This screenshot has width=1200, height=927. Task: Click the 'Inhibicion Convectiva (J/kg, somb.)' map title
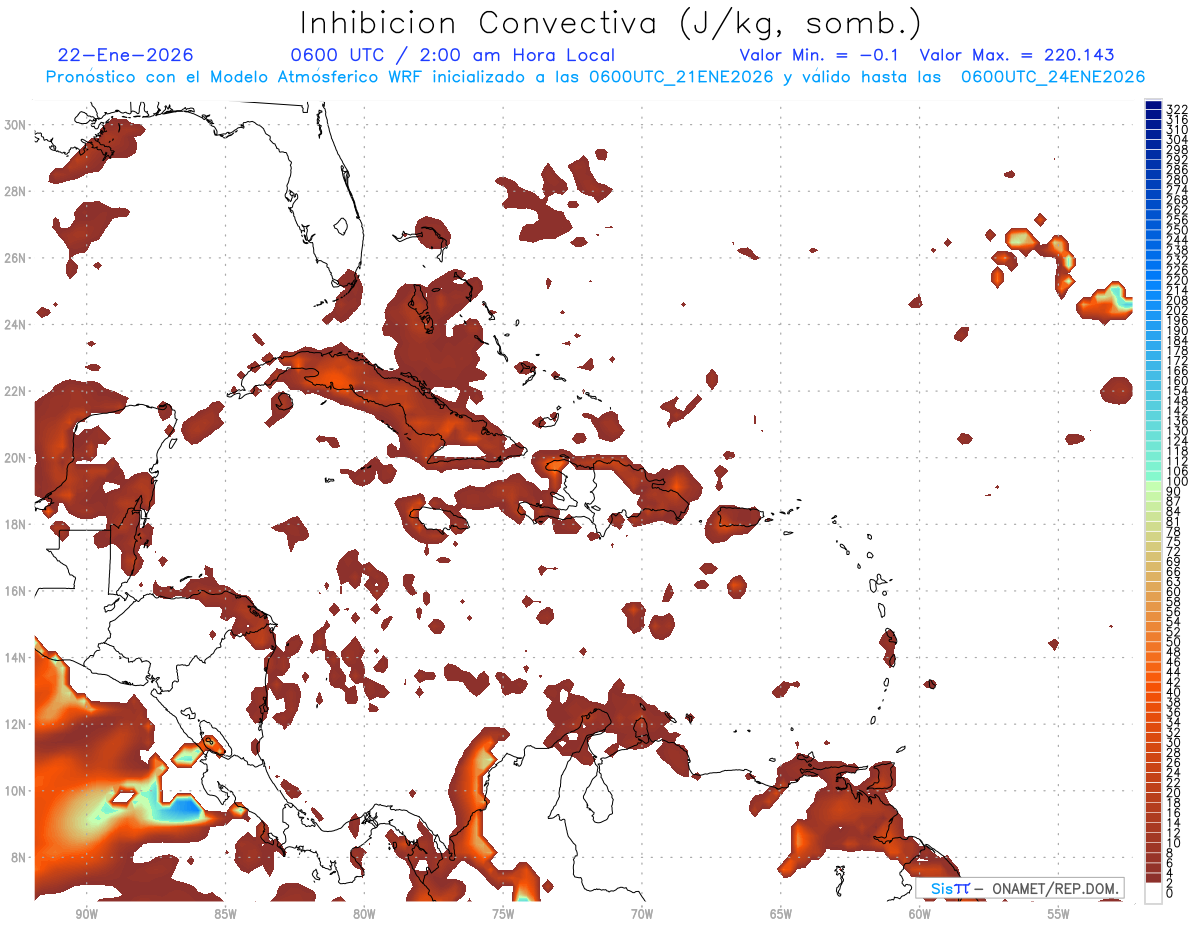tap(611, 23)
